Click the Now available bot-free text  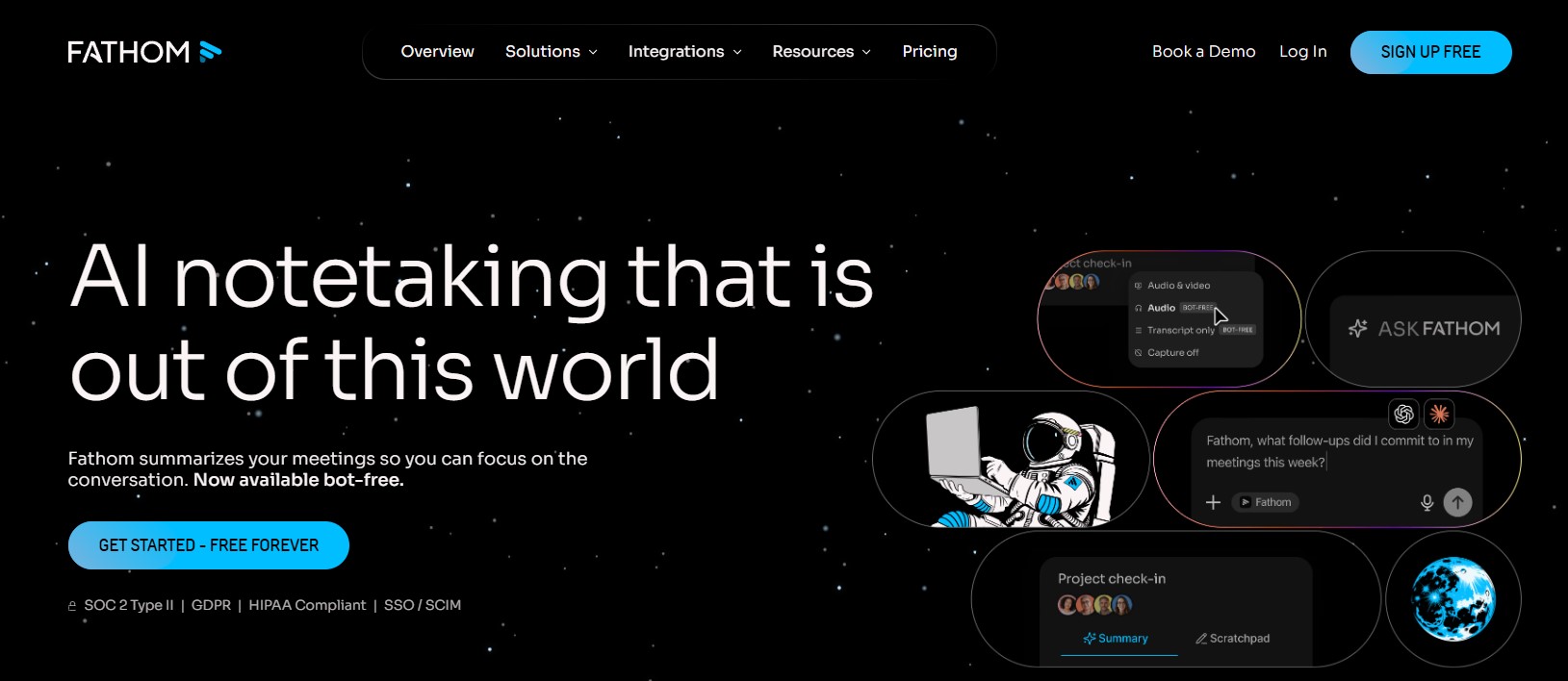(x=298, y=480)
